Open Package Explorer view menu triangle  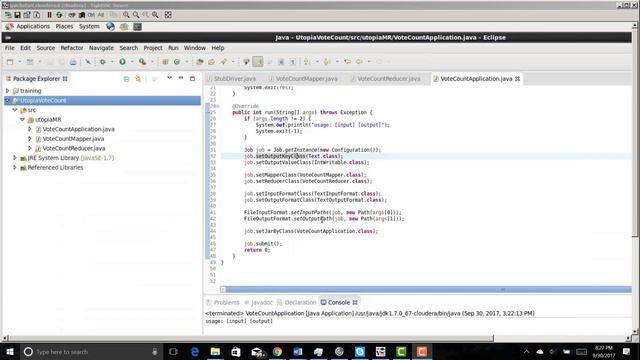pyautogui.click(x=169, y=78)
